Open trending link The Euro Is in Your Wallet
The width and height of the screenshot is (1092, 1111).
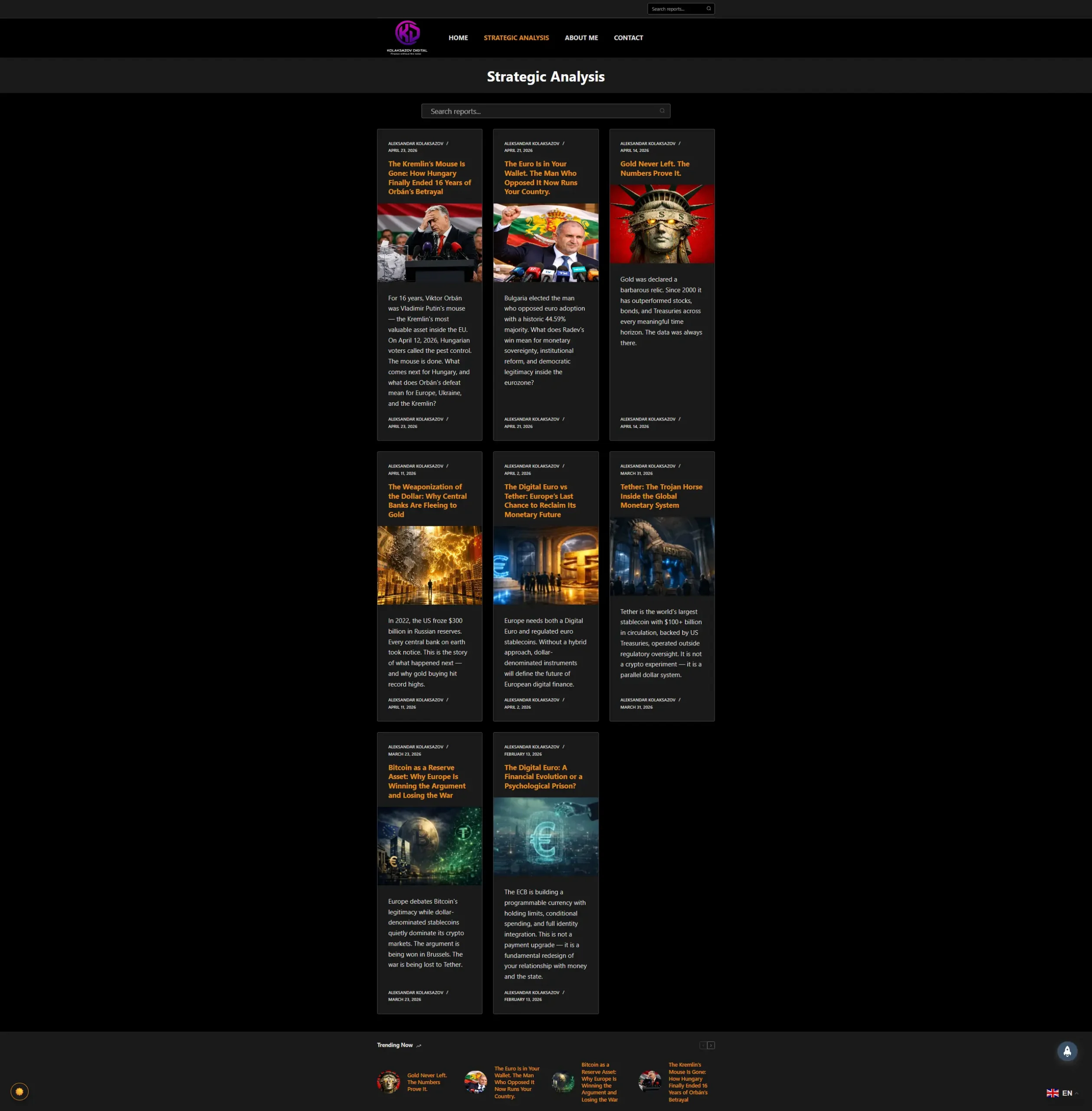(517, 1082)
